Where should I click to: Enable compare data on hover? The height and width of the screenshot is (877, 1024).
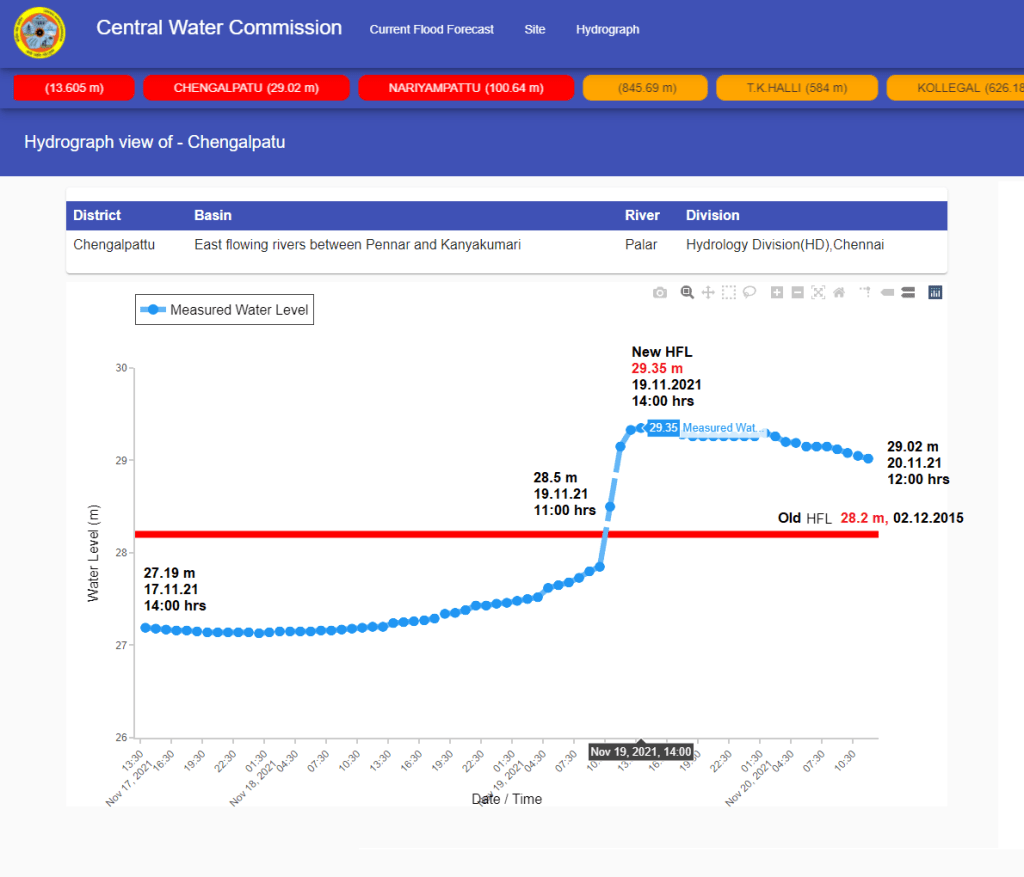pos(908,293)
